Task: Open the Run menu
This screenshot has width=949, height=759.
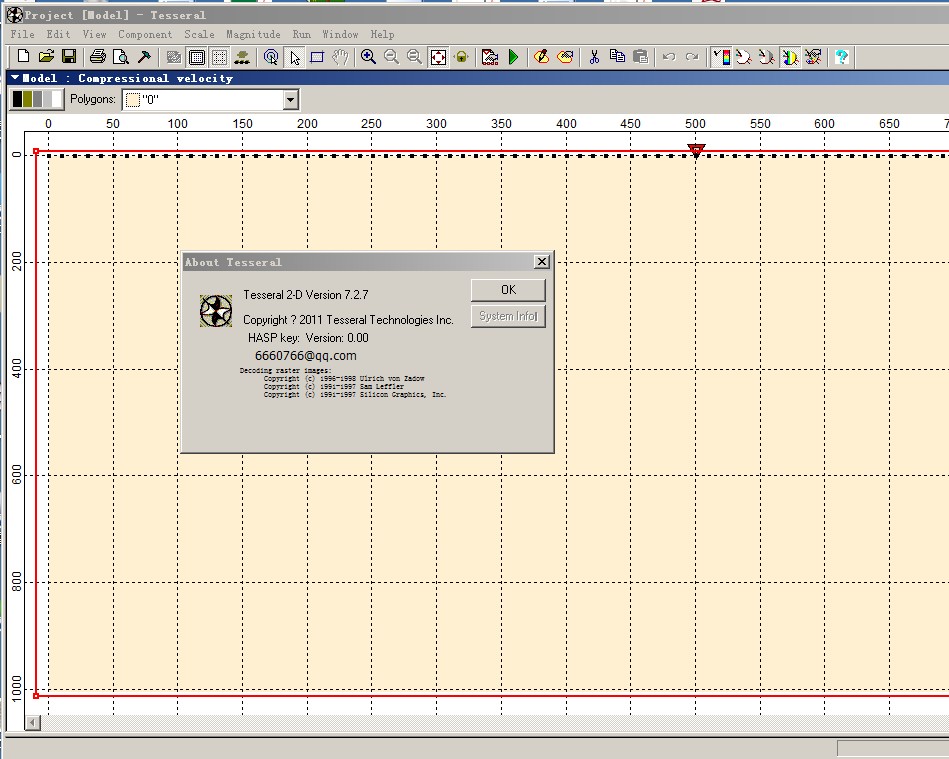Action: click(x=301, y=34)
